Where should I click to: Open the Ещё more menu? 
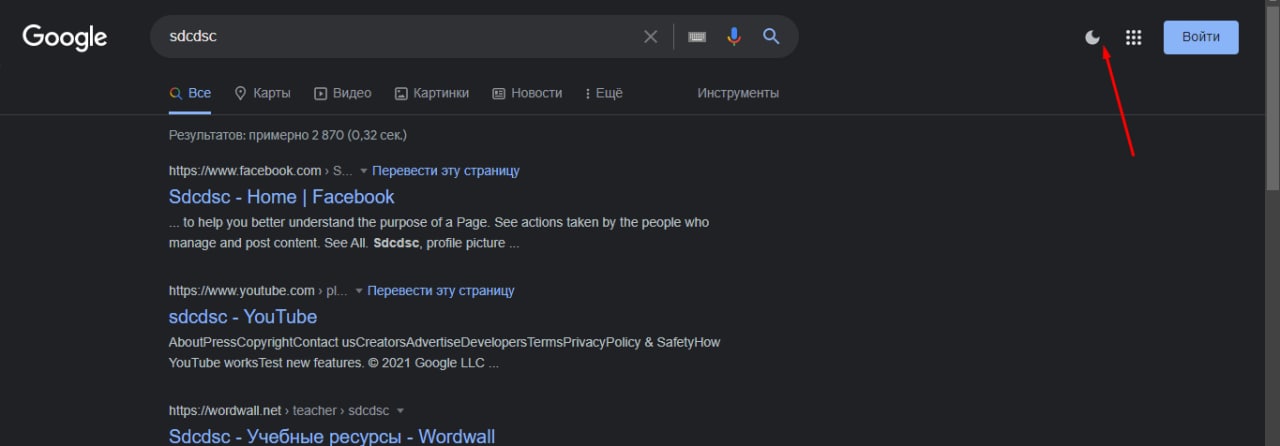point(603,93)
